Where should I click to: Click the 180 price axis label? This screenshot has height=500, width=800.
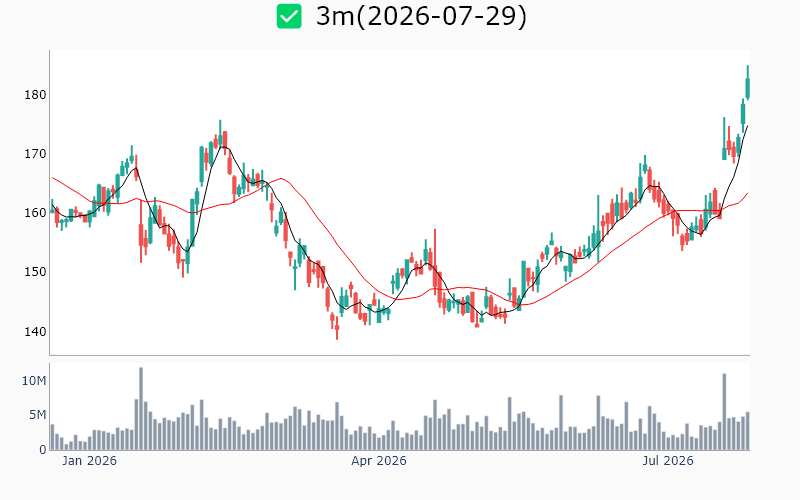35,94
